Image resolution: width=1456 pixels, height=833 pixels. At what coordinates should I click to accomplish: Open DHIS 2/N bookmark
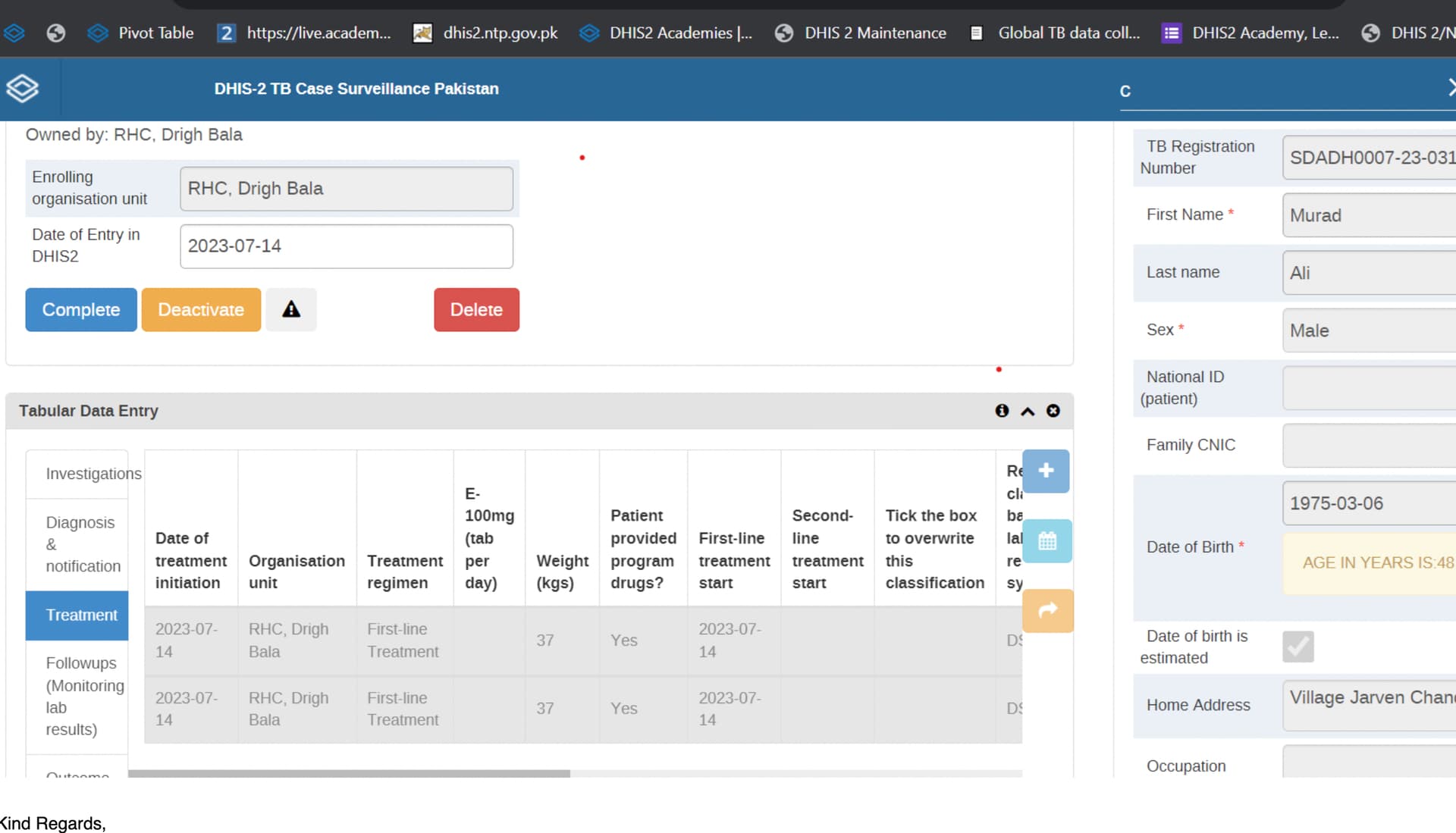(x=1408, y=33)
